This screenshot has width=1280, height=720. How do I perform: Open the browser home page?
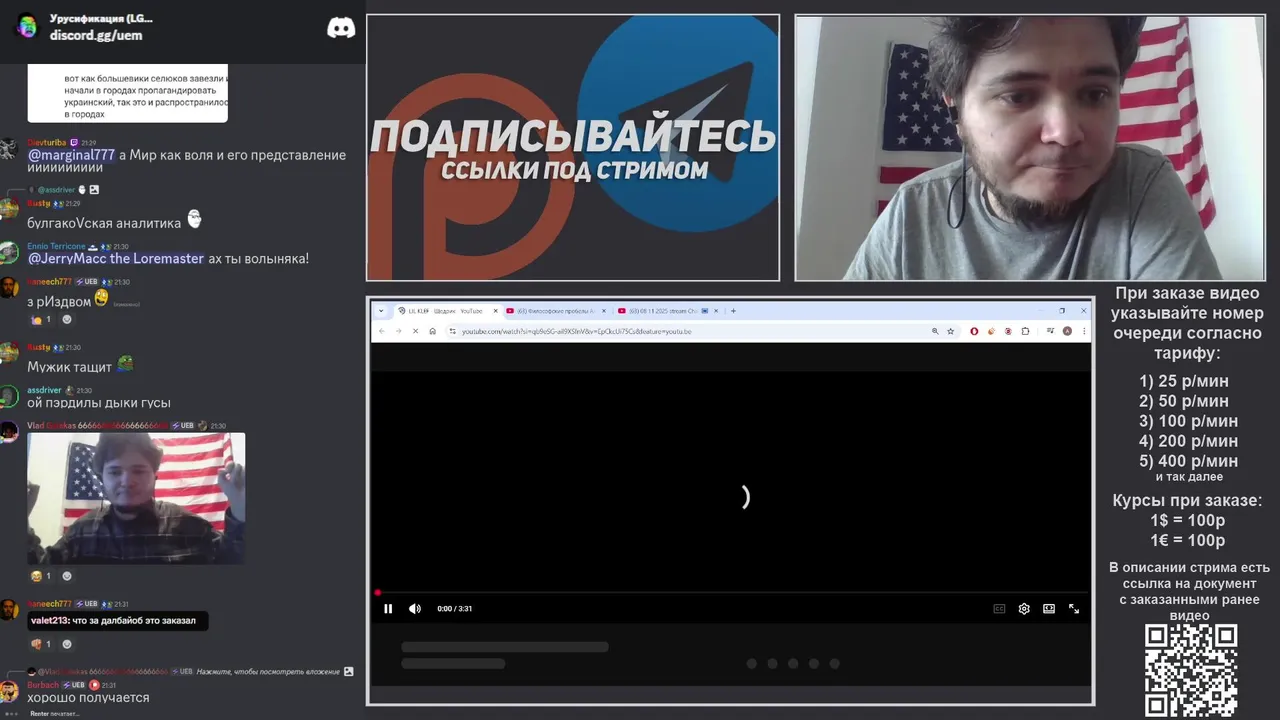[x=432, y=331]
